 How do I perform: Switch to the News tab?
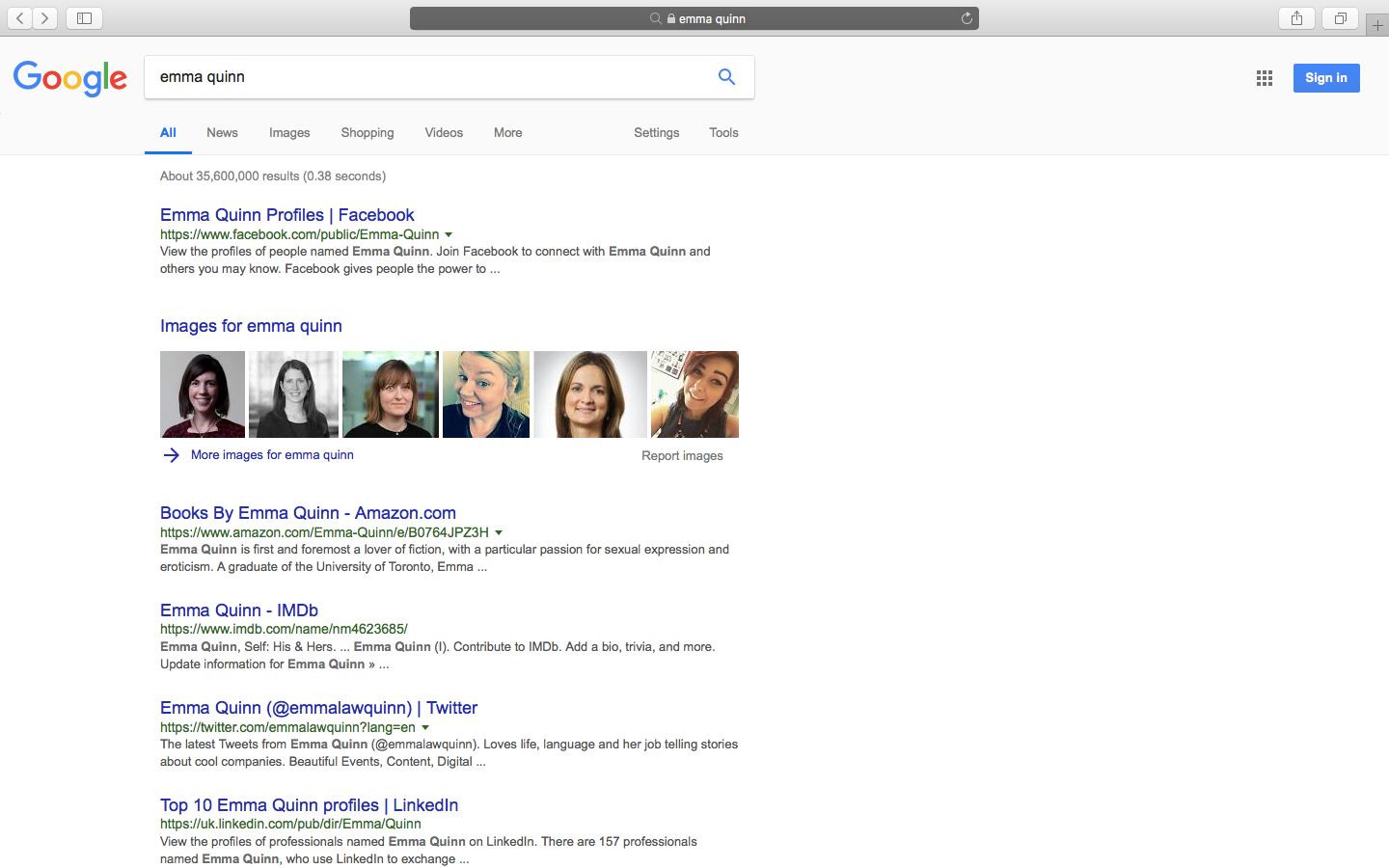(x=222, y=133)
